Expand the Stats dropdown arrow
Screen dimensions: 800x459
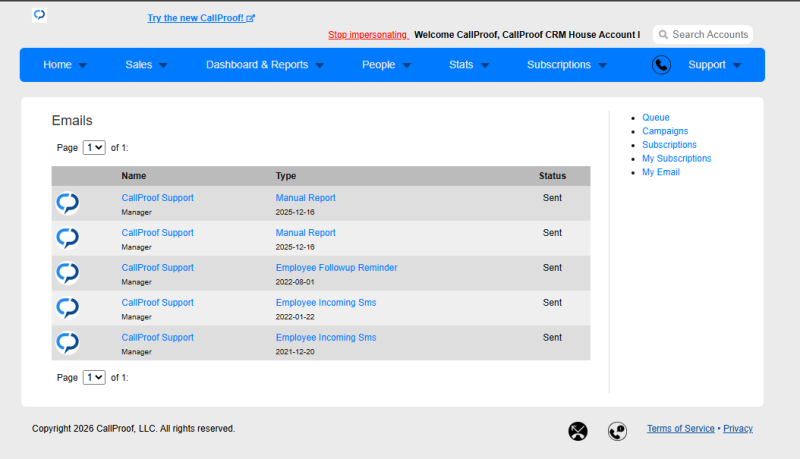coord(485,65)
